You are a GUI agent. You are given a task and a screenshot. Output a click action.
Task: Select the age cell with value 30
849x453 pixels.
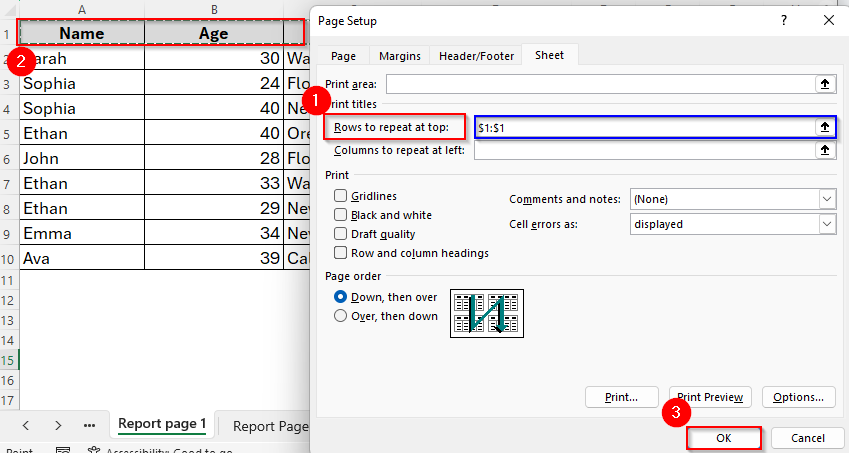tap(214, 58)
